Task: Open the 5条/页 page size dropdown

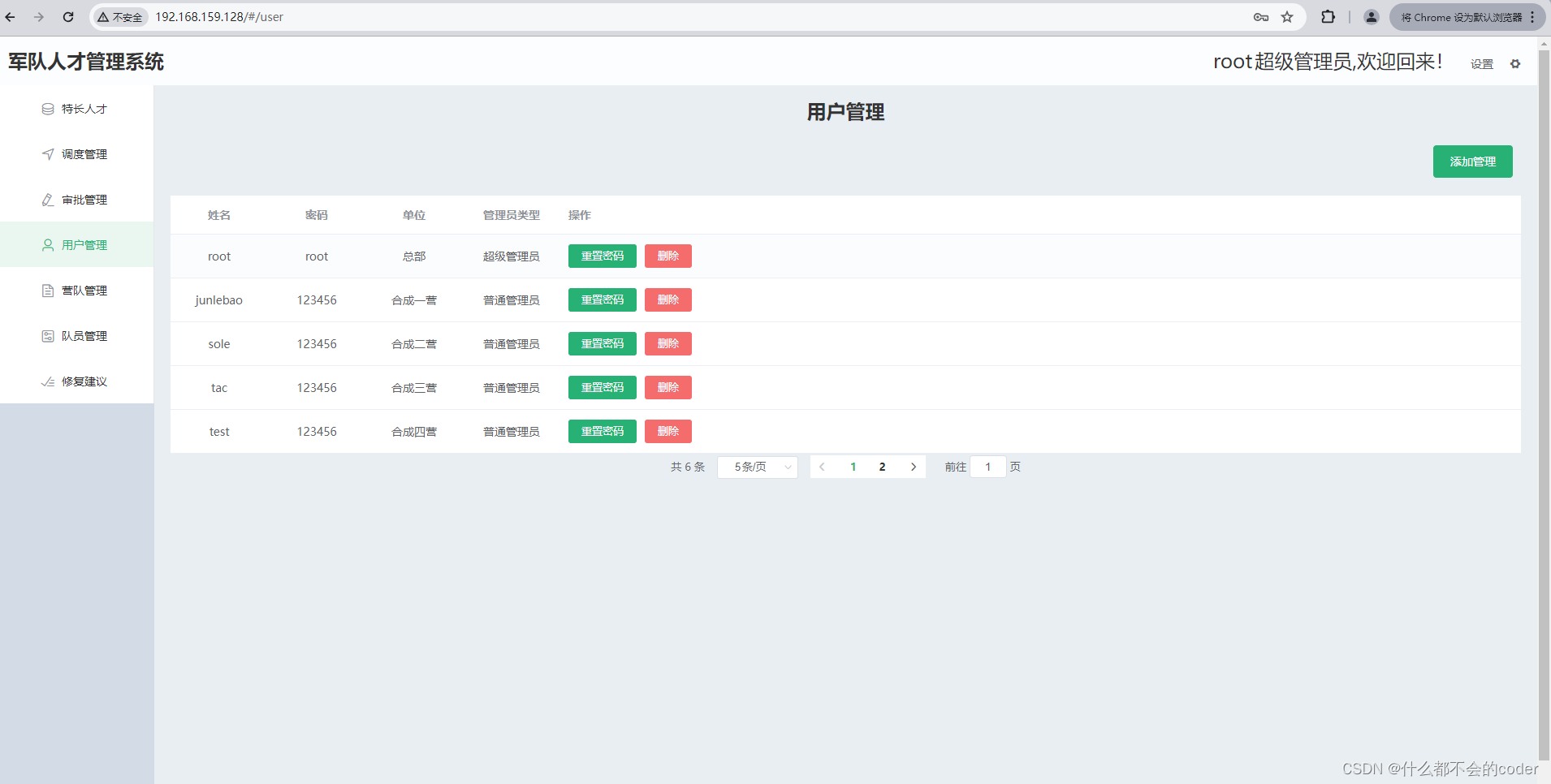Action: click(758, 467)
